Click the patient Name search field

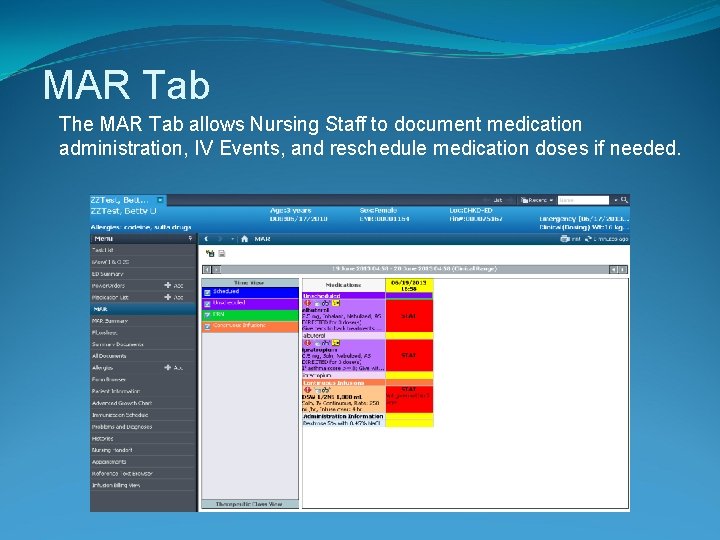tap(583, 200)
